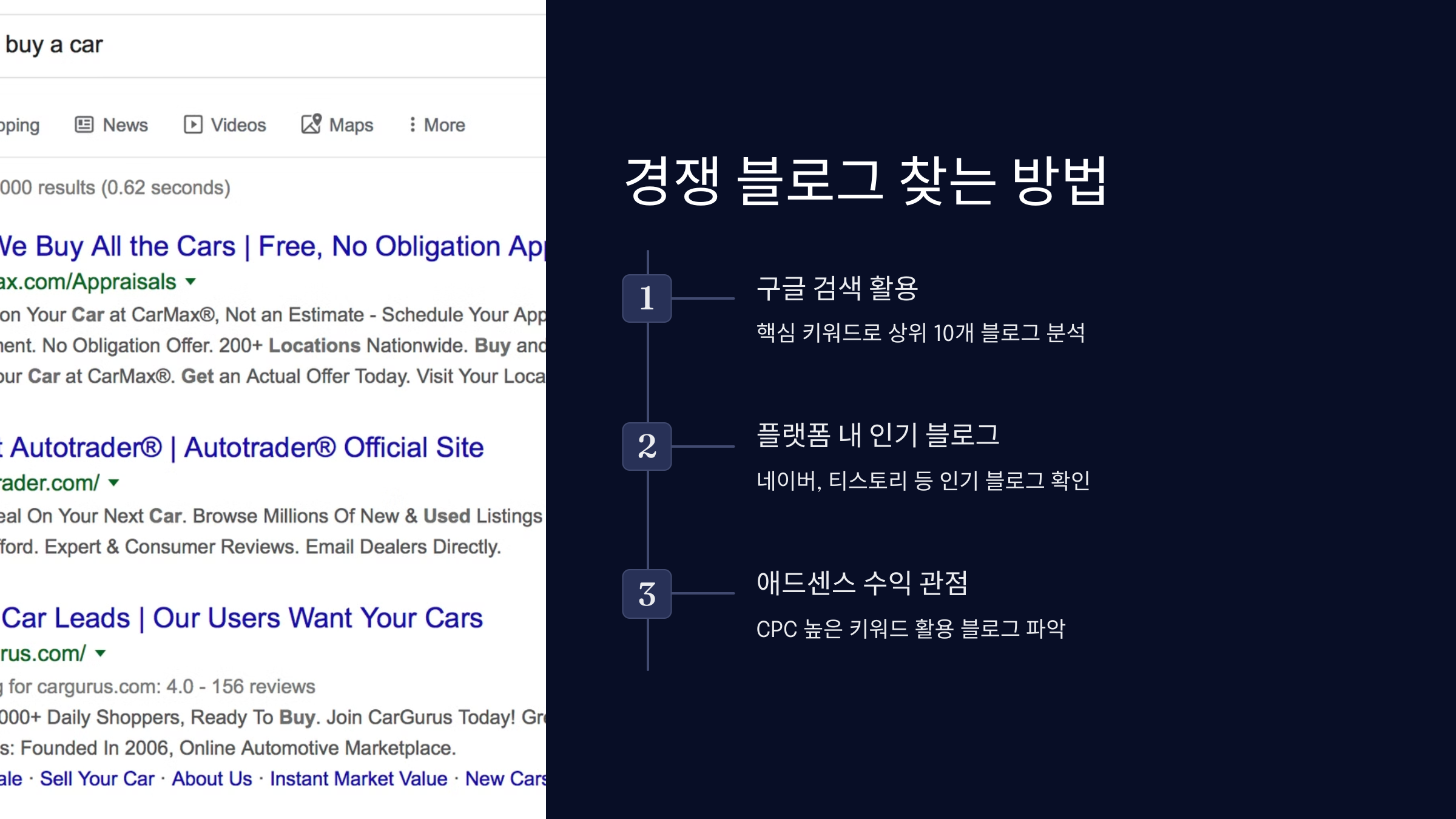Select numbered box 2 in timeline

click(647, 446)
